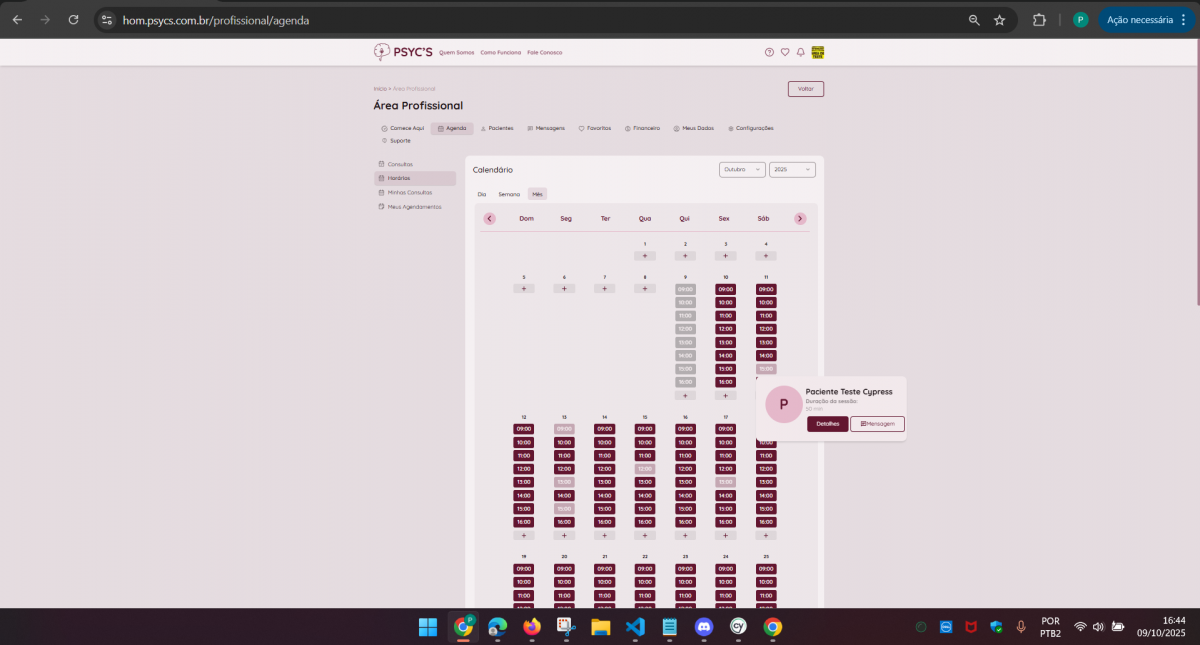Expand the Outubro month dropdown
Viewport: 1200px width, 645px height.
tap(742, 170)
